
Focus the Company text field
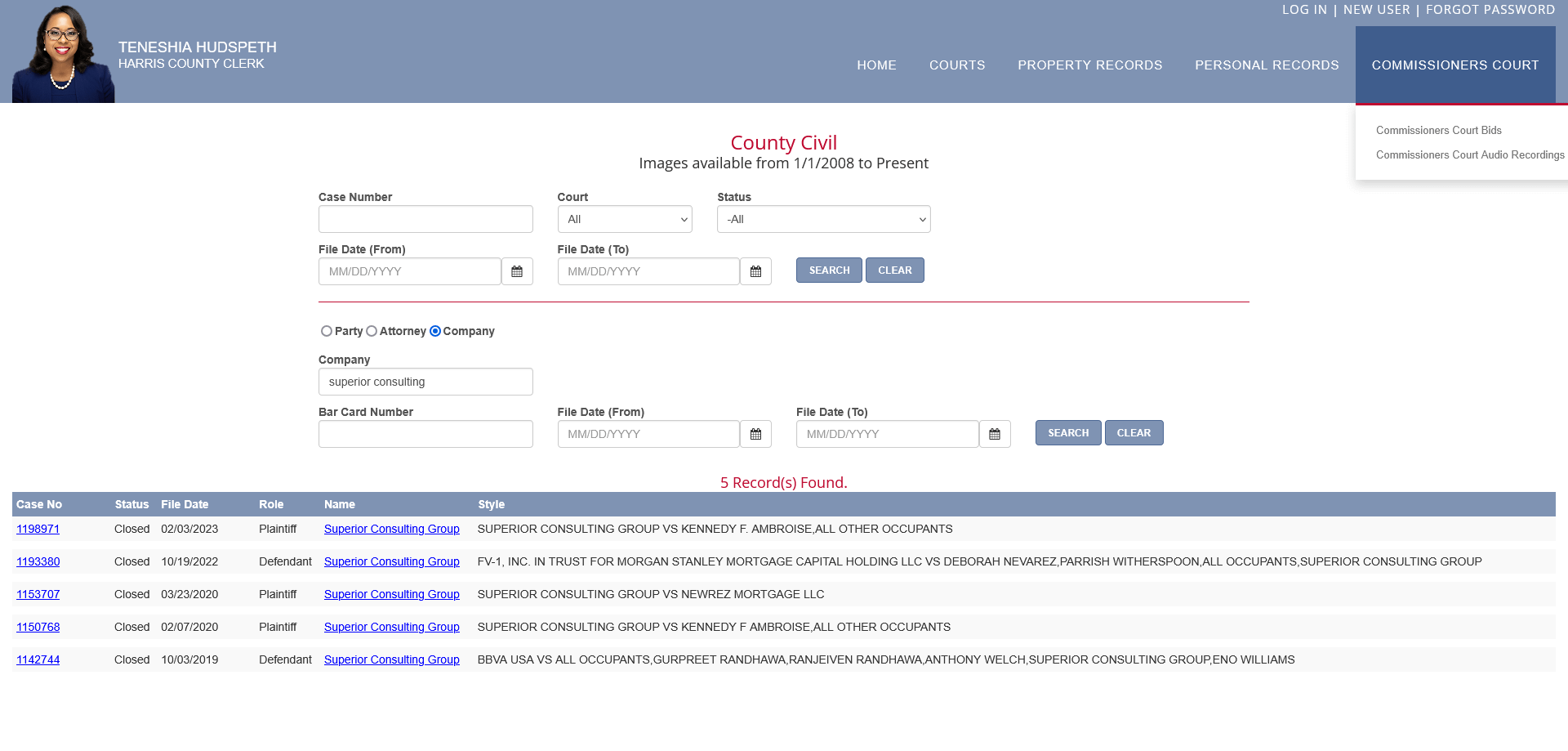click(425, 382)
